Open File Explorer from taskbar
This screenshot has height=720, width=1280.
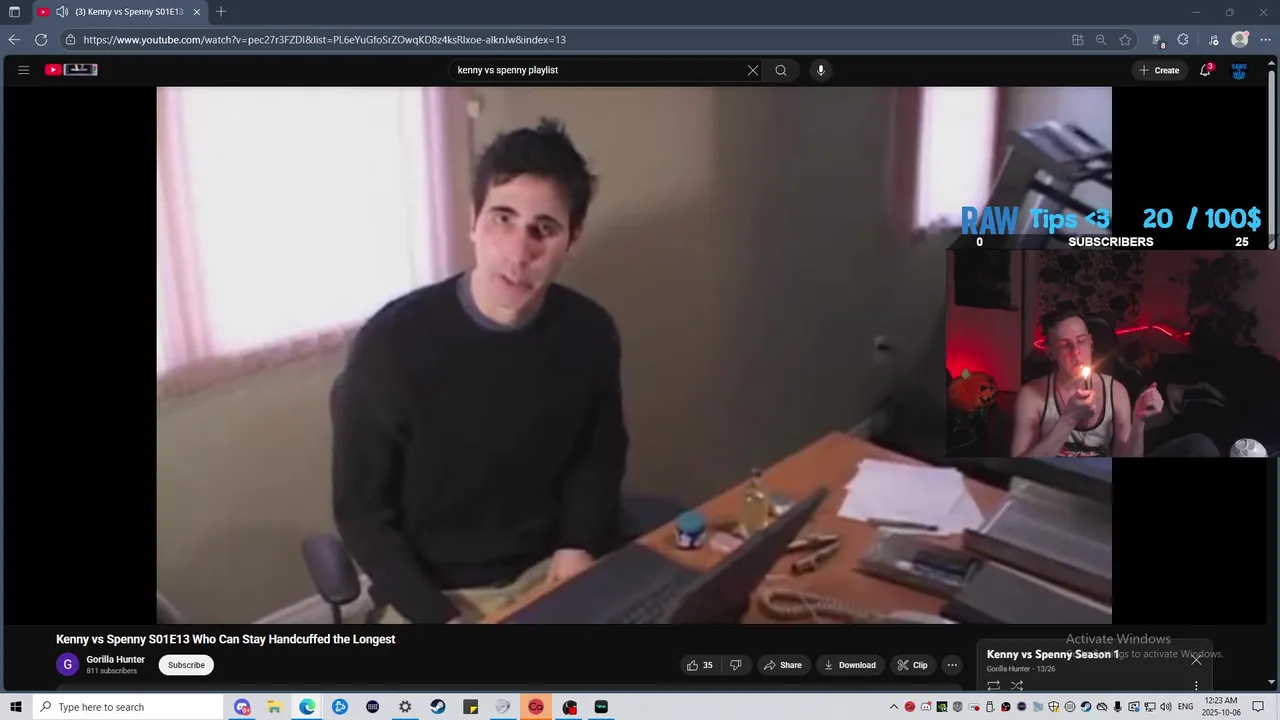coord(274,707)
